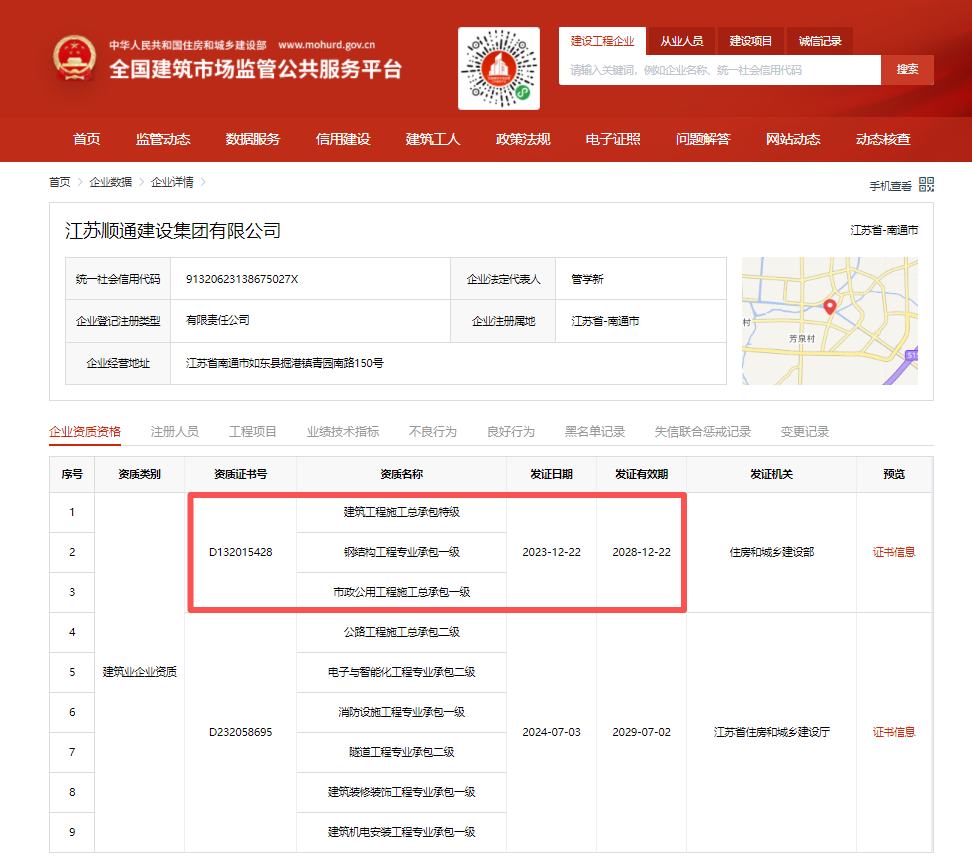Image resolution: width=972 pixels, height=864 pixels.
Task: Click the mobile view QR icon
Action: coord(926,184)
